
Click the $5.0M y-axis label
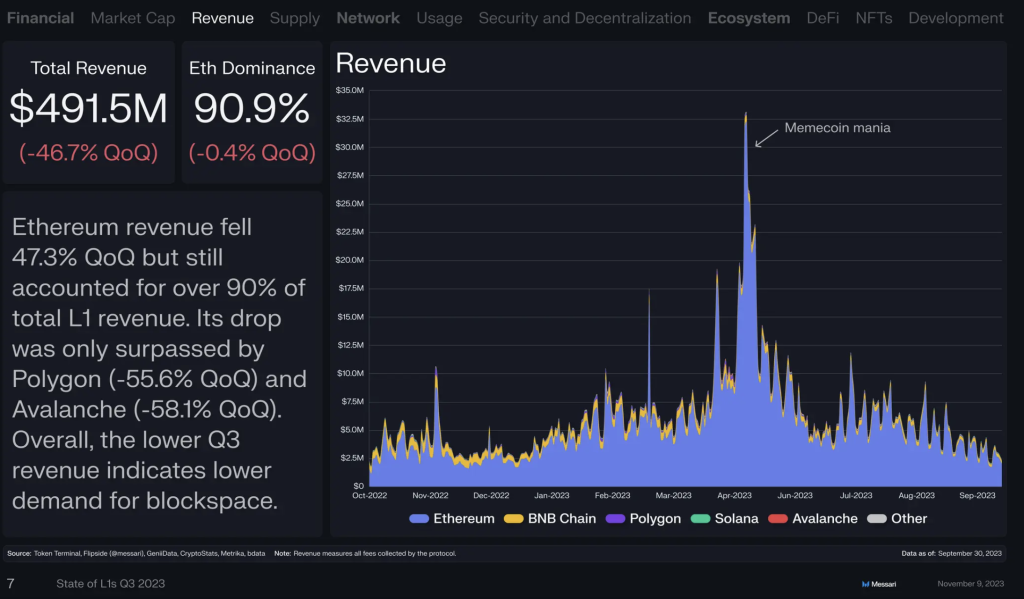pos(352,430)
